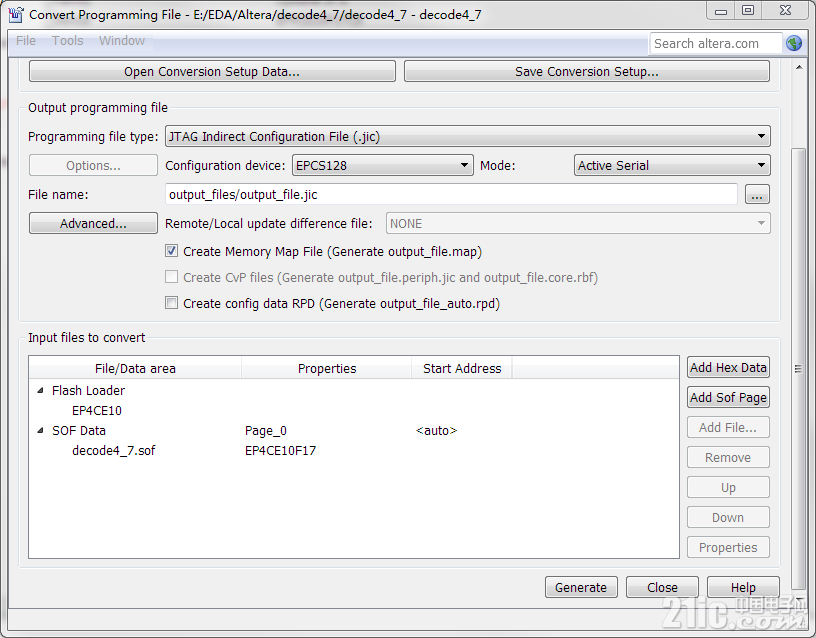The width and height of the screenshot is (816, 638).
Task: Click Save Conversion Setup button
Action: click(x=587, y=71)
